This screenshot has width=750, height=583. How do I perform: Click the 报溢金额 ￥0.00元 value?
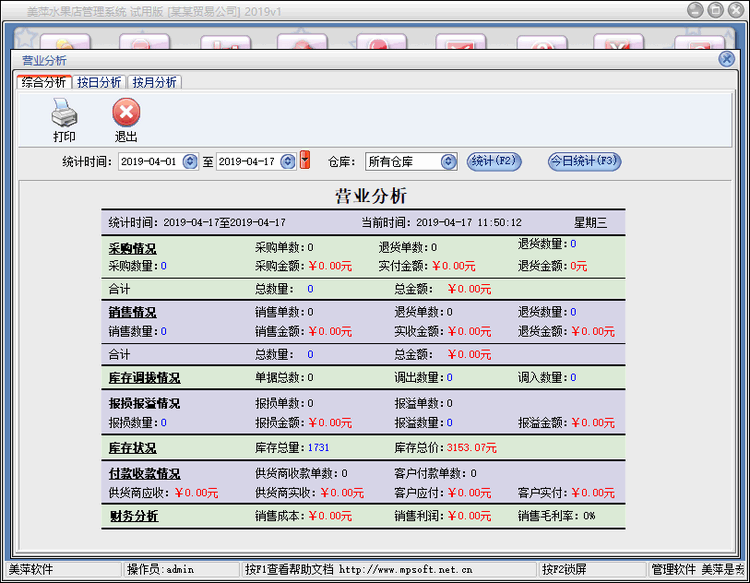[593, 423]
